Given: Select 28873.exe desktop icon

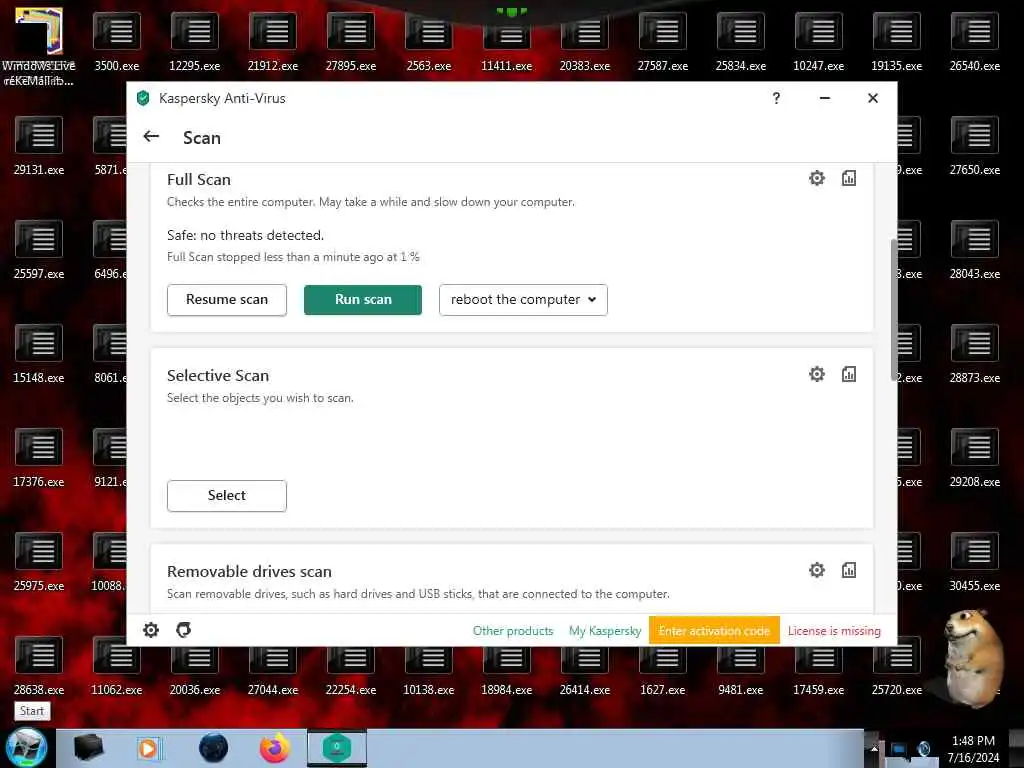Looking at the screenshot, I should pyautogui.click(x=974, y=353).
